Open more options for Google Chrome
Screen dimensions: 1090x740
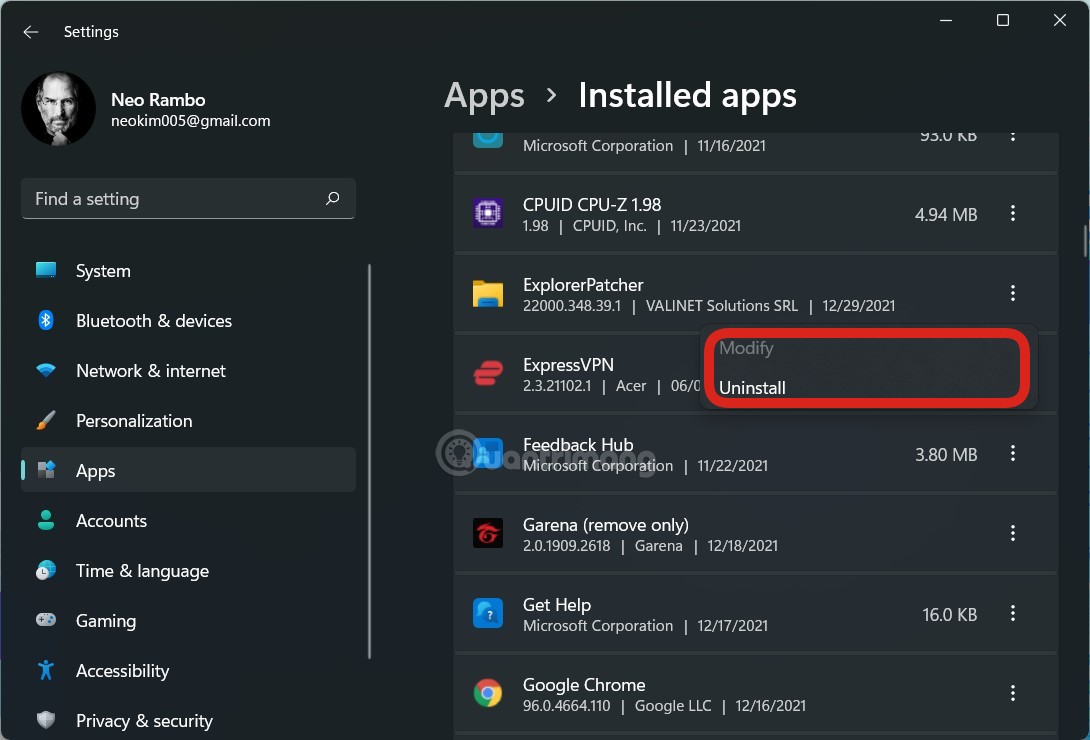tap(1012, 692)
